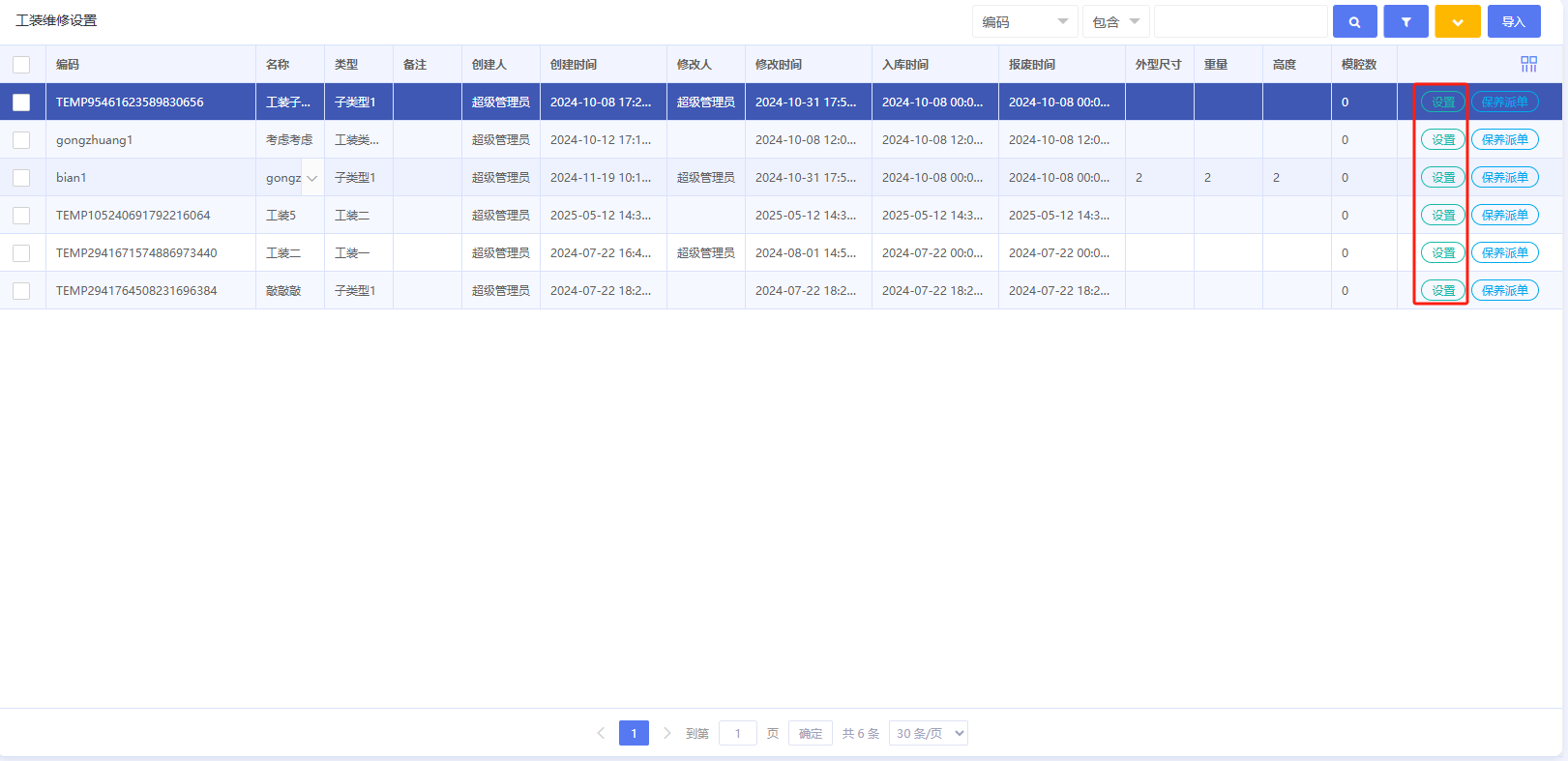This screenshot has width=1568, height=761.
Task: Click the 模腔数 column header
Action: click(x=1358, y=65)
